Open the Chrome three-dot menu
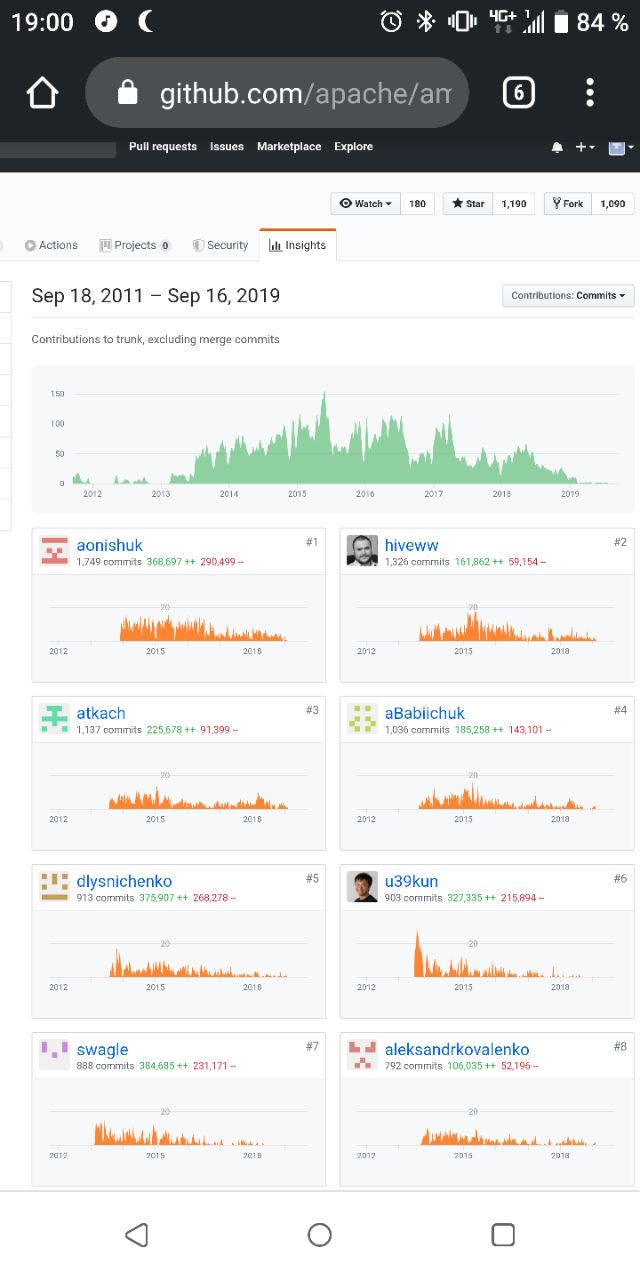Image resolution: width=640 pixels, height=1280 pixels. pyautogui.click(x=590, y=93)
